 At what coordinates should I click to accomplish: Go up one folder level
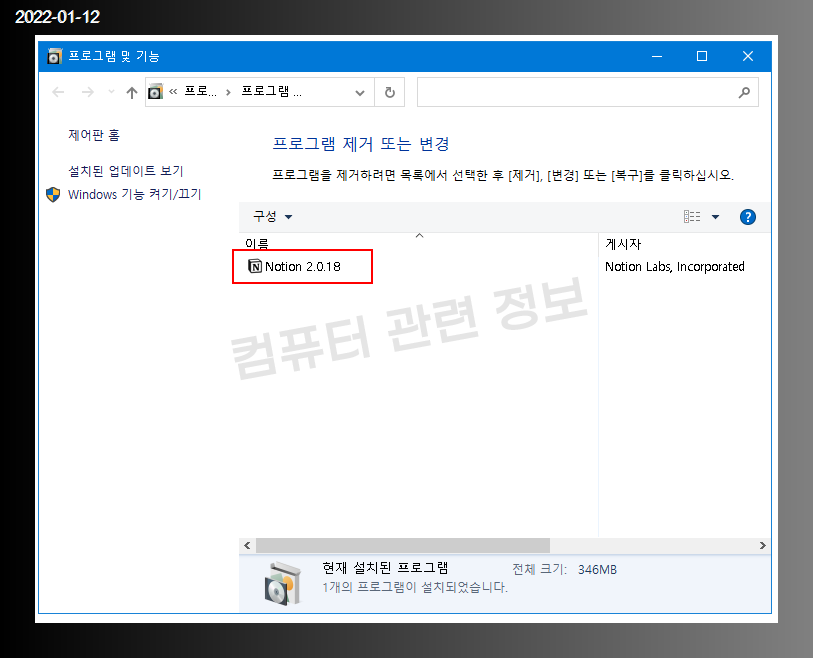(x=132, y=92)
